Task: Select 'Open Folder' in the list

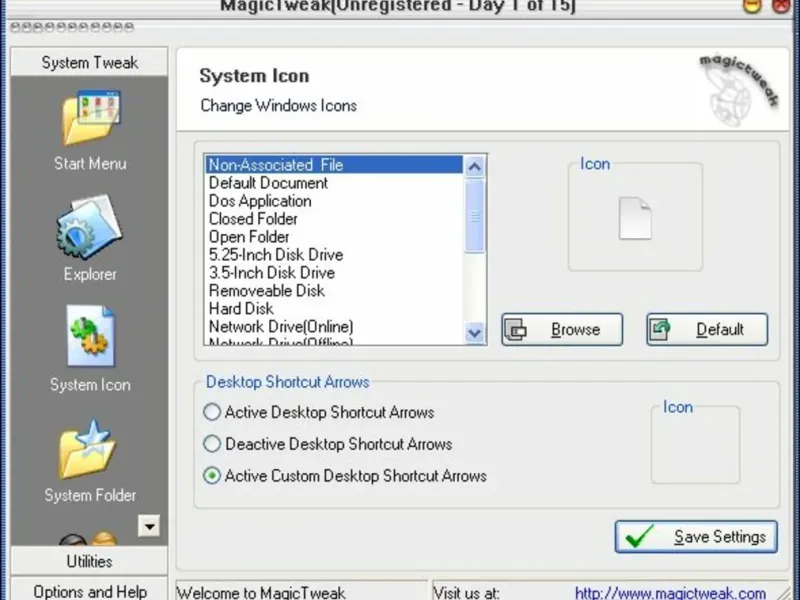Action: [x=334, y=237]
